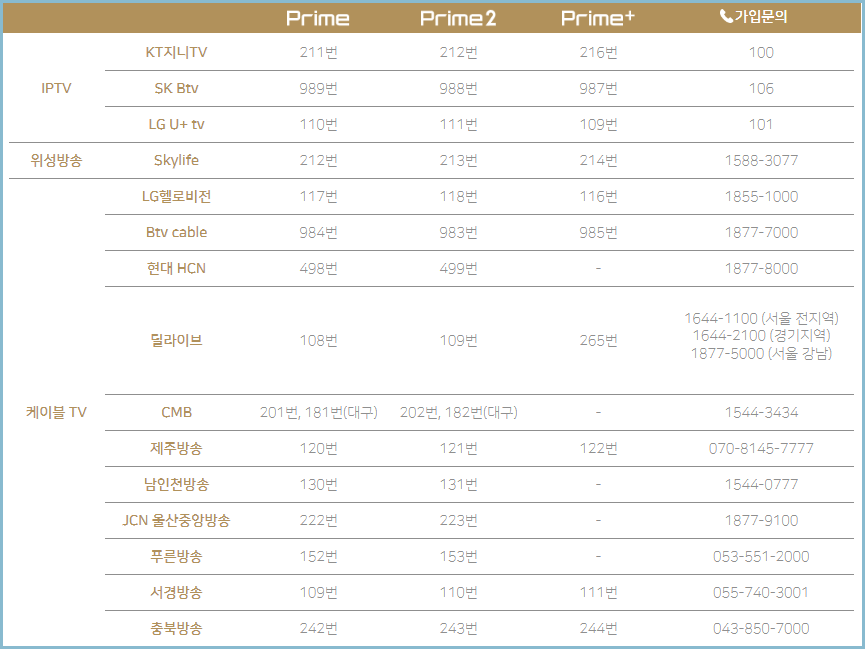Click 충북방송 Prime channel 242번

319,628
